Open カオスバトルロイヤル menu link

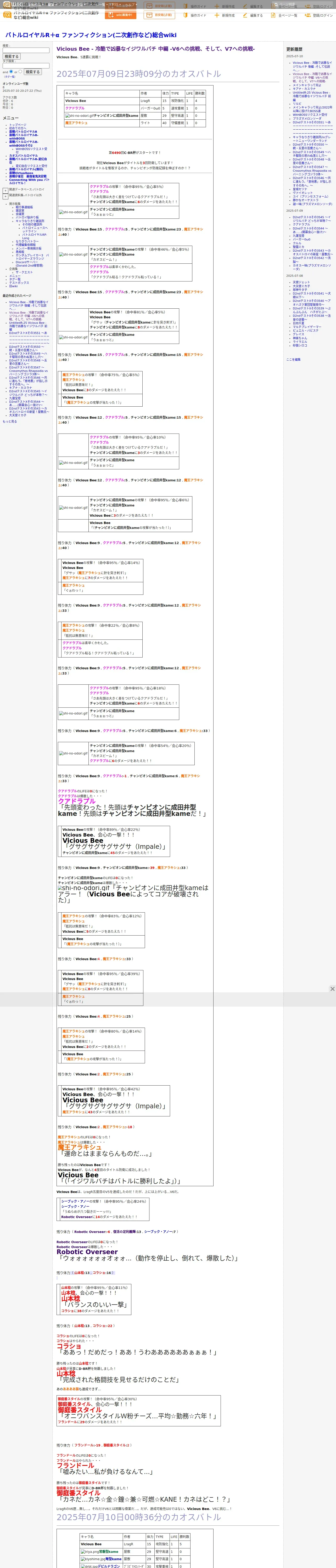tap(23, 156)
